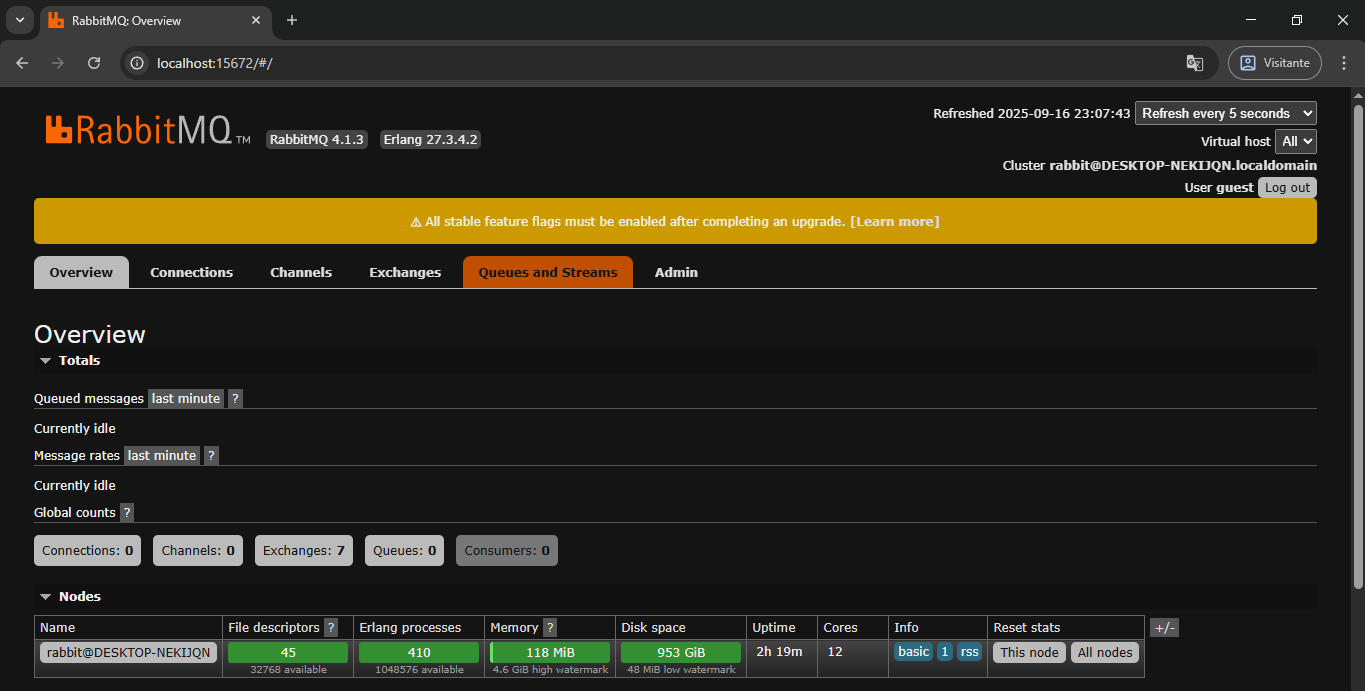Go back in browser history
Viewport: 1365px width, 691px height.
[22, 62]
